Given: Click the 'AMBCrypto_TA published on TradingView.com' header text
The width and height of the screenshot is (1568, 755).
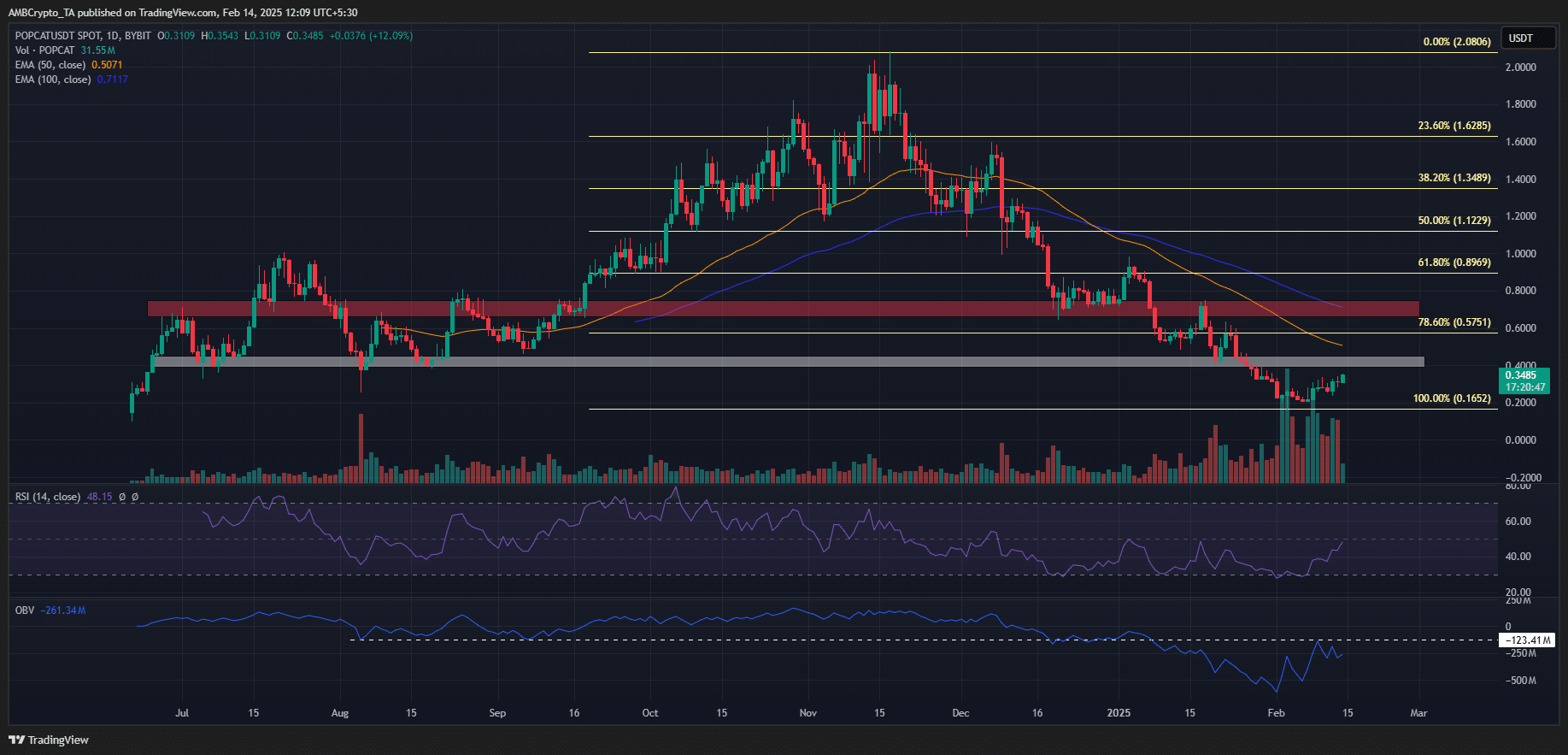Looking at the screenshot, I should pos(111,13).
